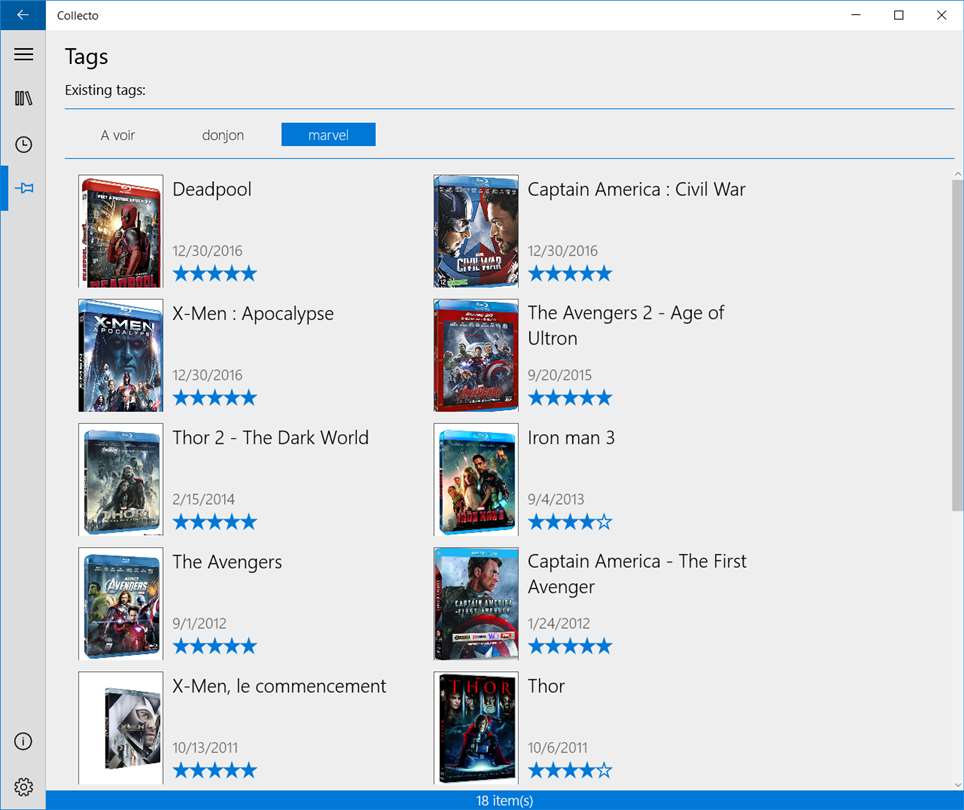This screenshot has width=964, height=810.
Task: Click Iron man 3 star rating
Action: point(570,522)
